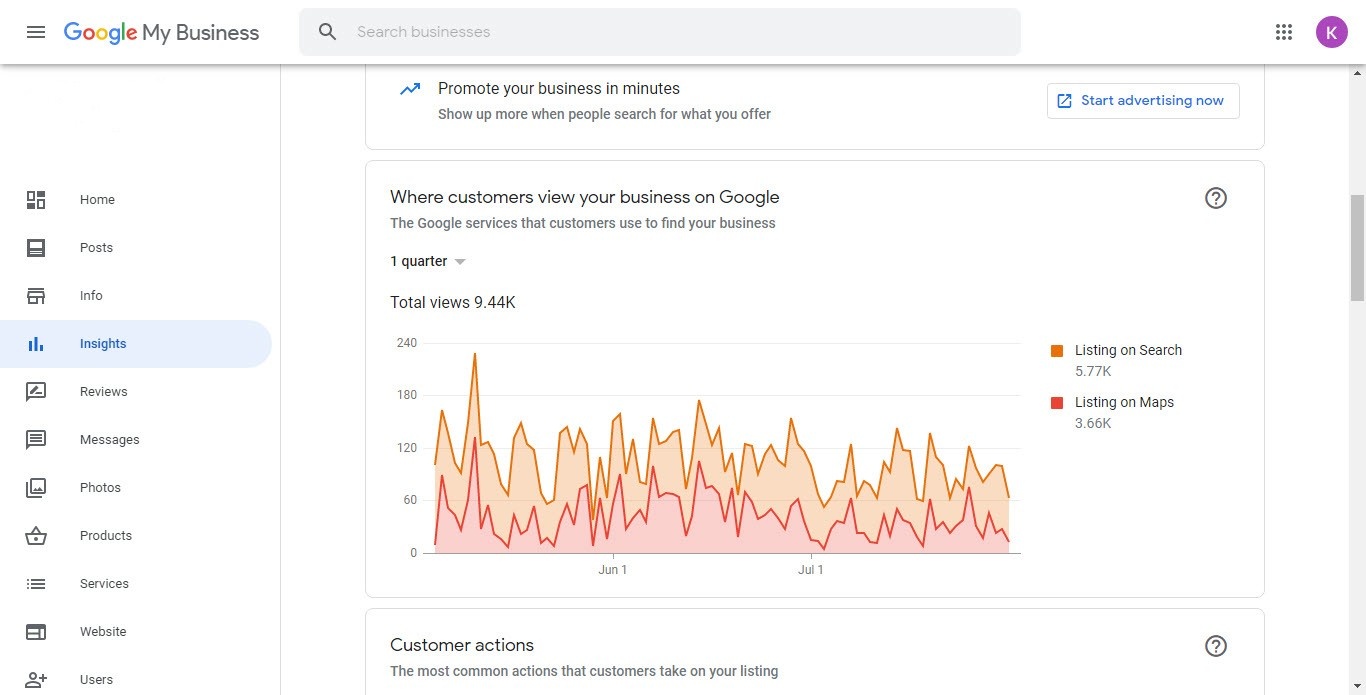This screenshot has height=695, width=1366.
Task: Select the Info menu item
Action: (x=91, y=296)
